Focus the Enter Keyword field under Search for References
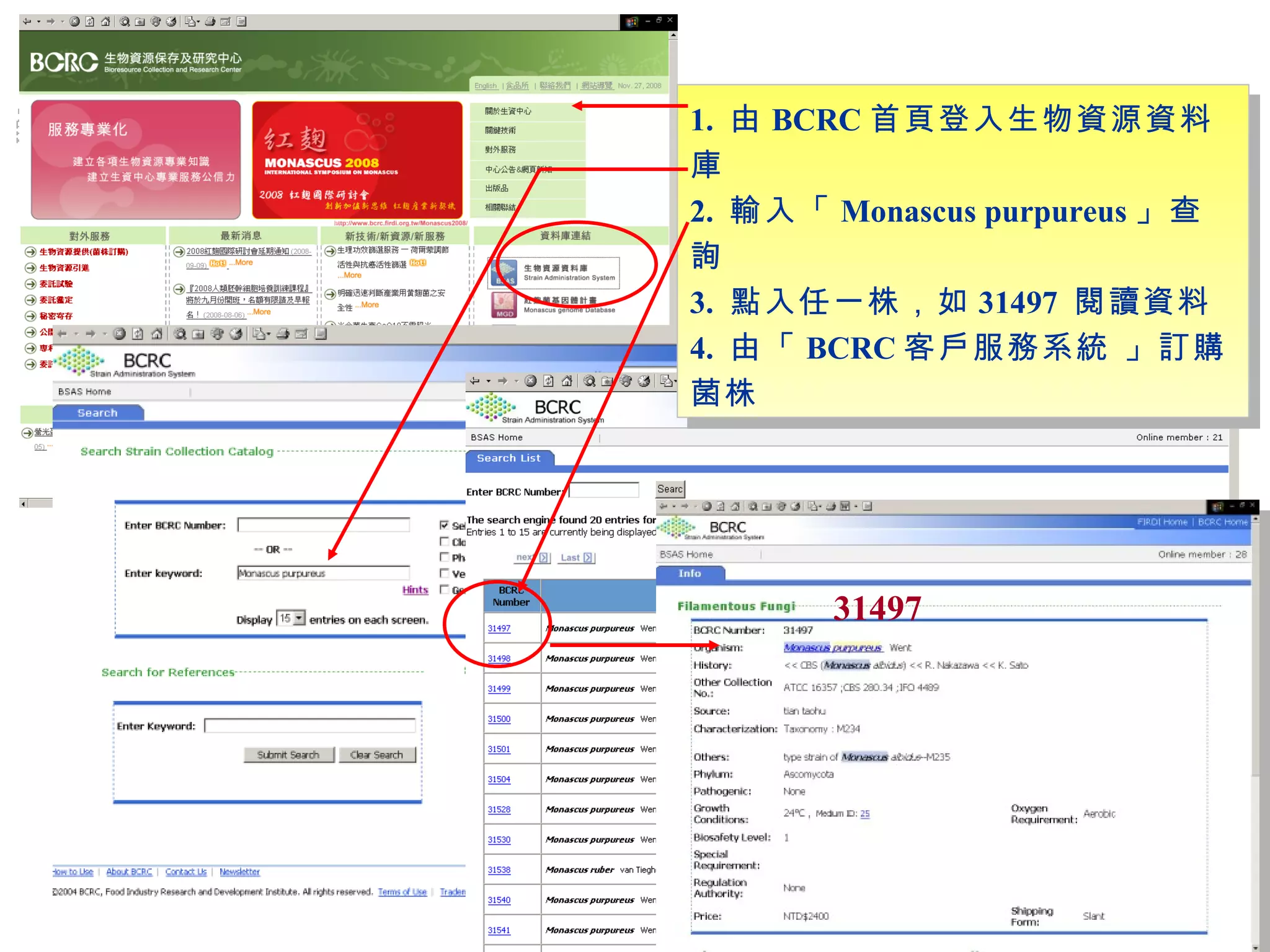Viewport: 1270px width, 952px height. click(310, 726)
